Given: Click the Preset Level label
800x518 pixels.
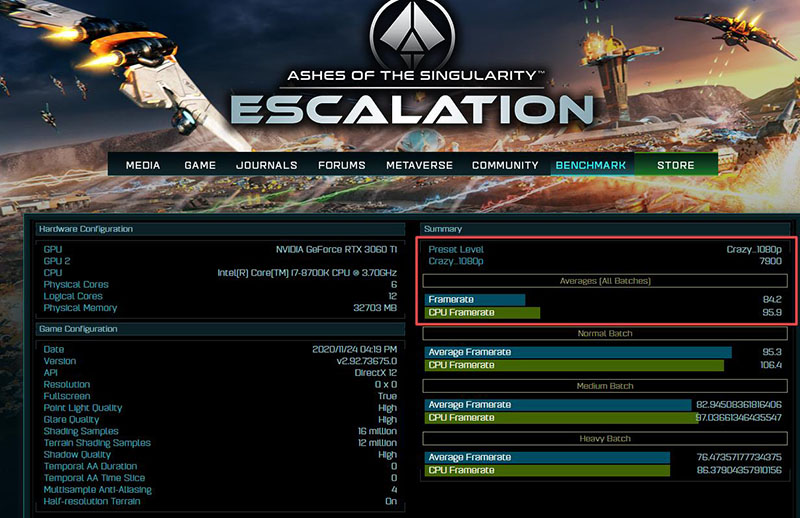Looking at the screenshot, I should (456, 250).
